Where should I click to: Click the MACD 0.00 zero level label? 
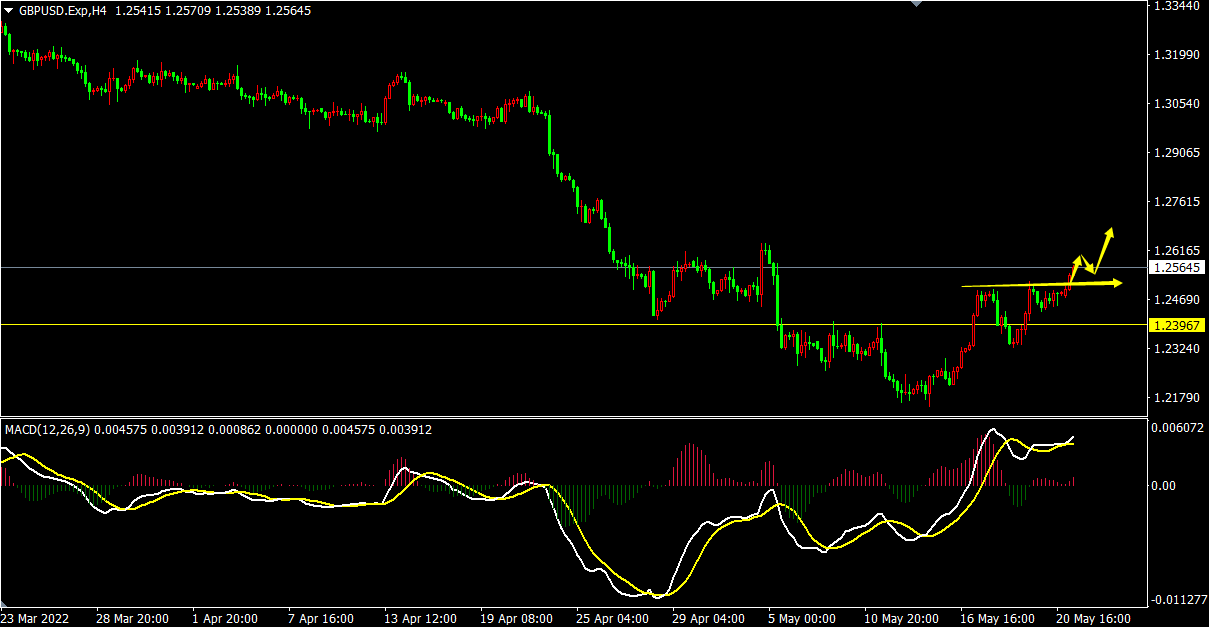pos(1165,486)
